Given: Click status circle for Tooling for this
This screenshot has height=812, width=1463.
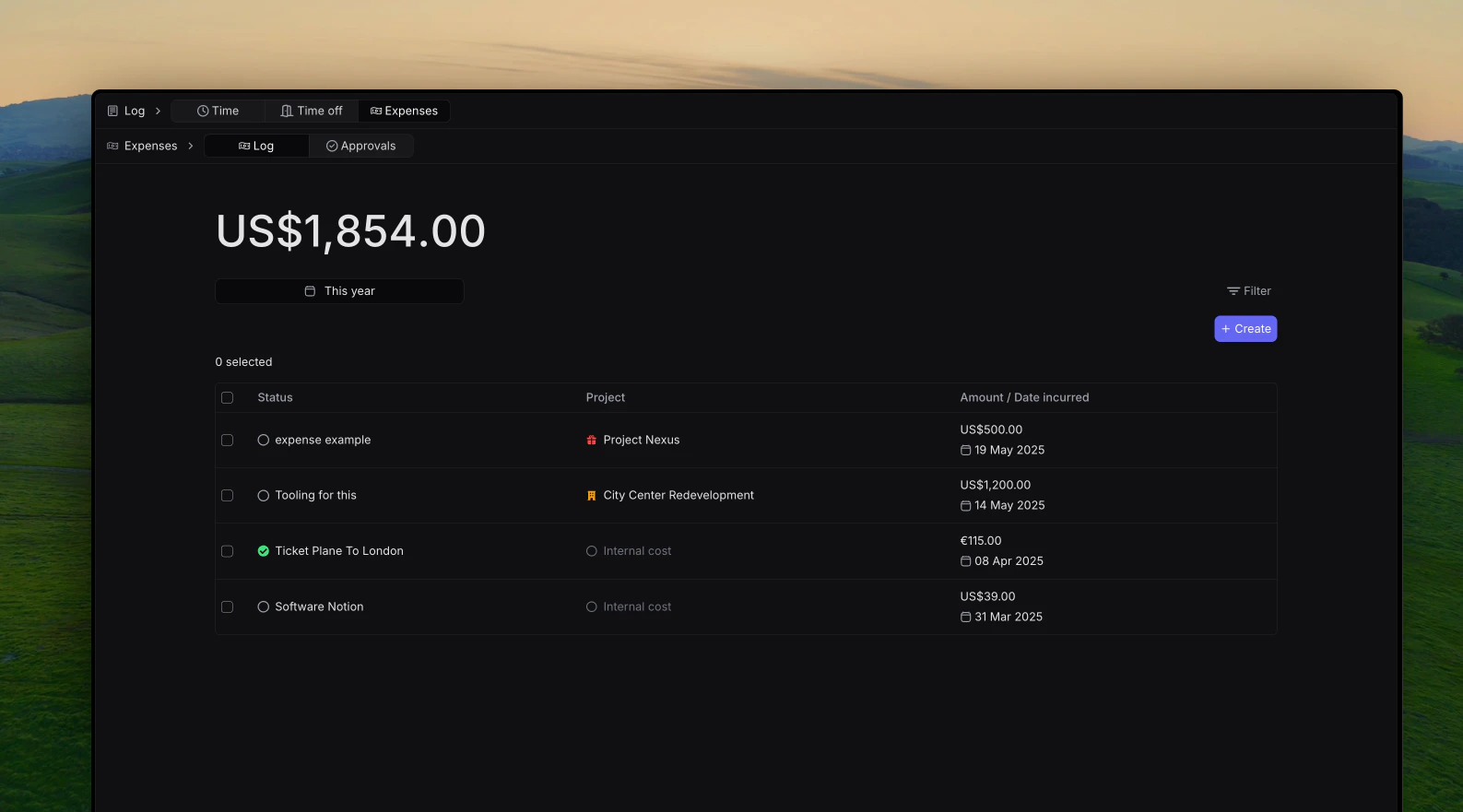Looking at the screenshot, I should click(x=264, y=496).
